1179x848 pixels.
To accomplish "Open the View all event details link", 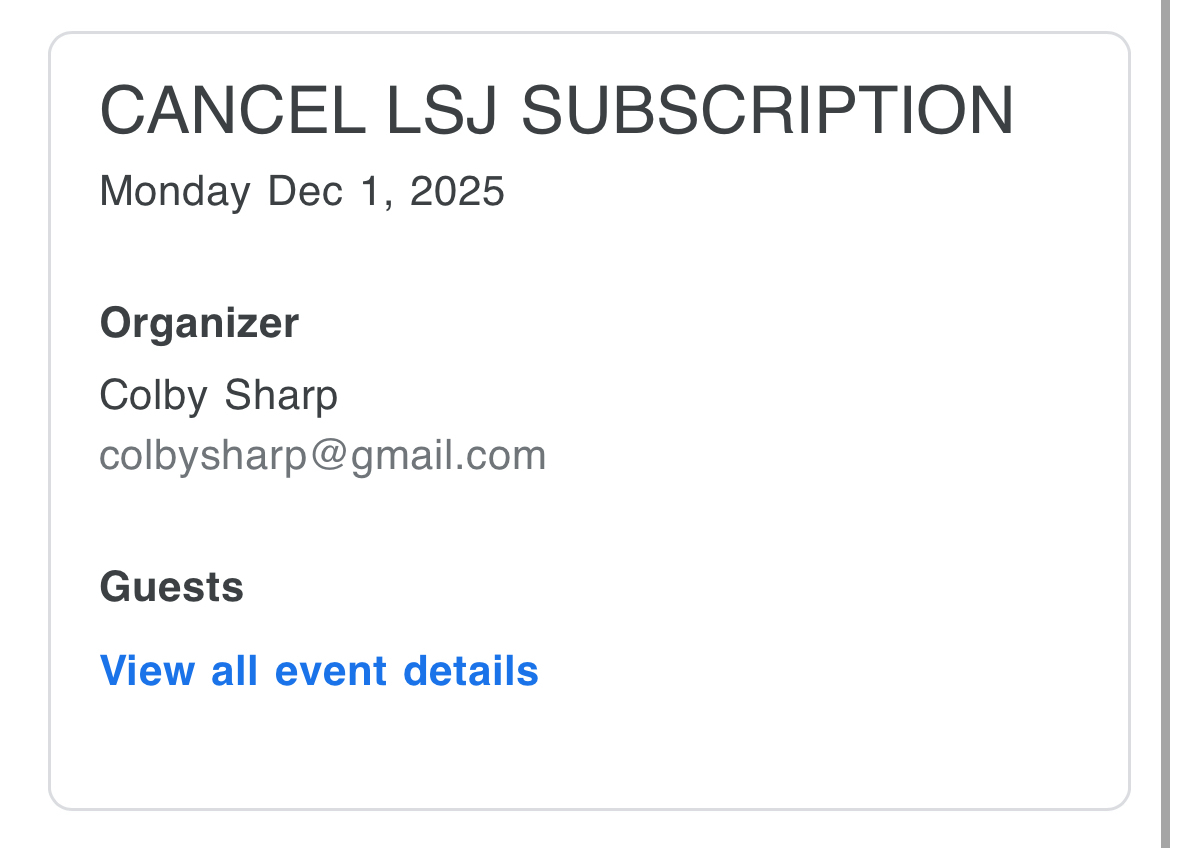I will [319, 671].
